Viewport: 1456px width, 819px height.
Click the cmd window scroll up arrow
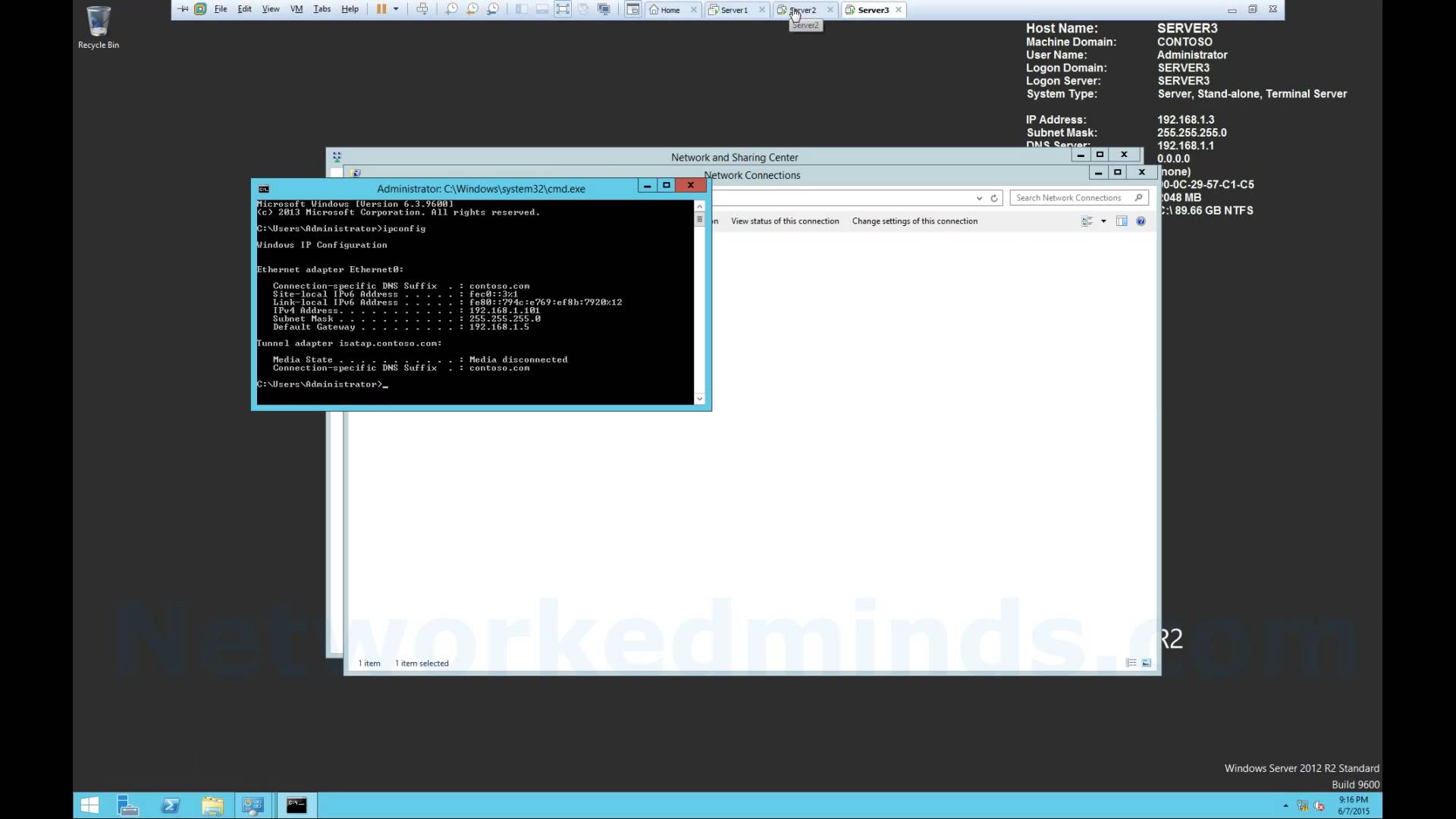pyautogui.click(x=699, y=206)
